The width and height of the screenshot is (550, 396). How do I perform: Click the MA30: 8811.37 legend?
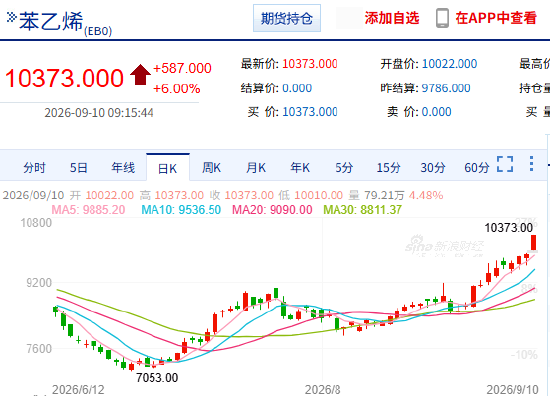tap(362, 210)
